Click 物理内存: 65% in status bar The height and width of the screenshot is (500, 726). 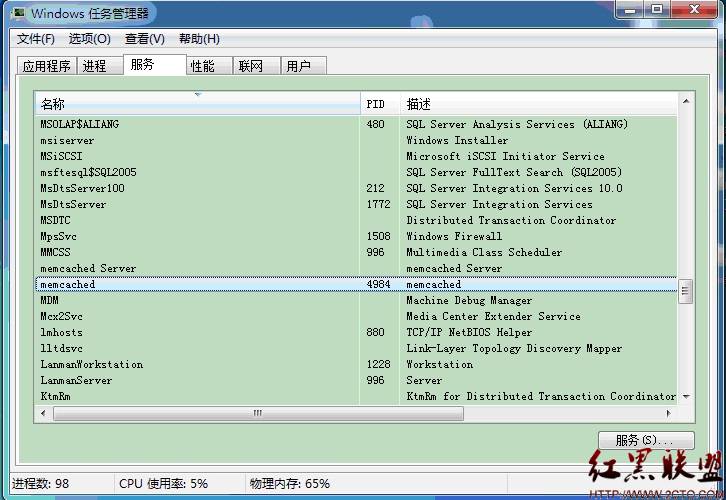click(x=290, y=484)
